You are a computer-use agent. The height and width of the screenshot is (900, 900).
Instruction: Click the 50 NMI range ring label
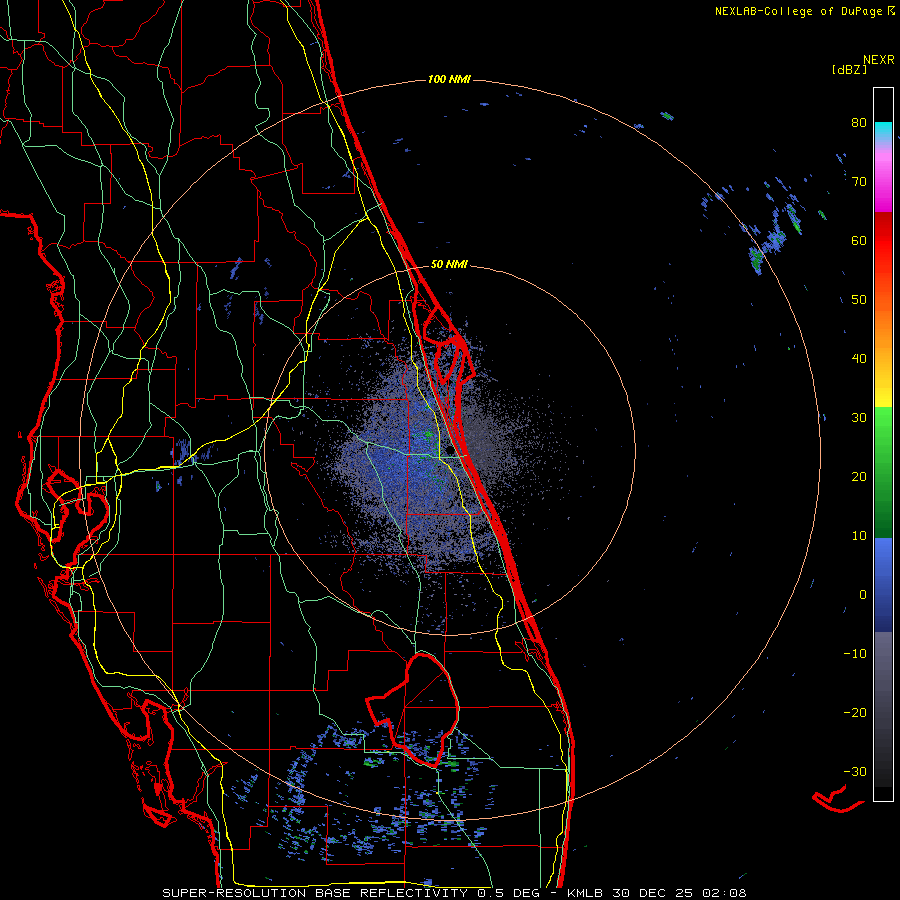(449, 265)
